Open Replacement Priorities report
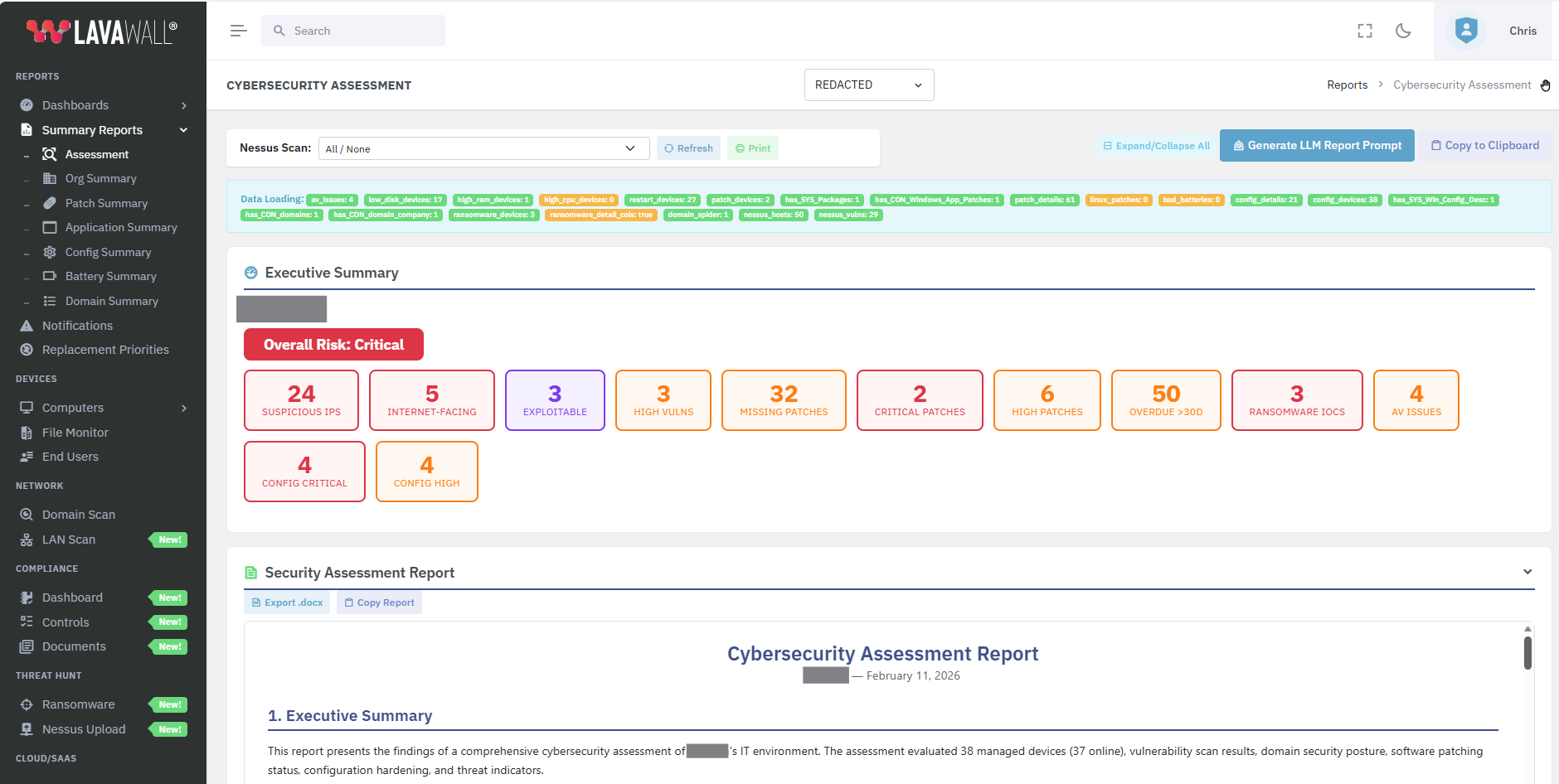 point(105,349)
